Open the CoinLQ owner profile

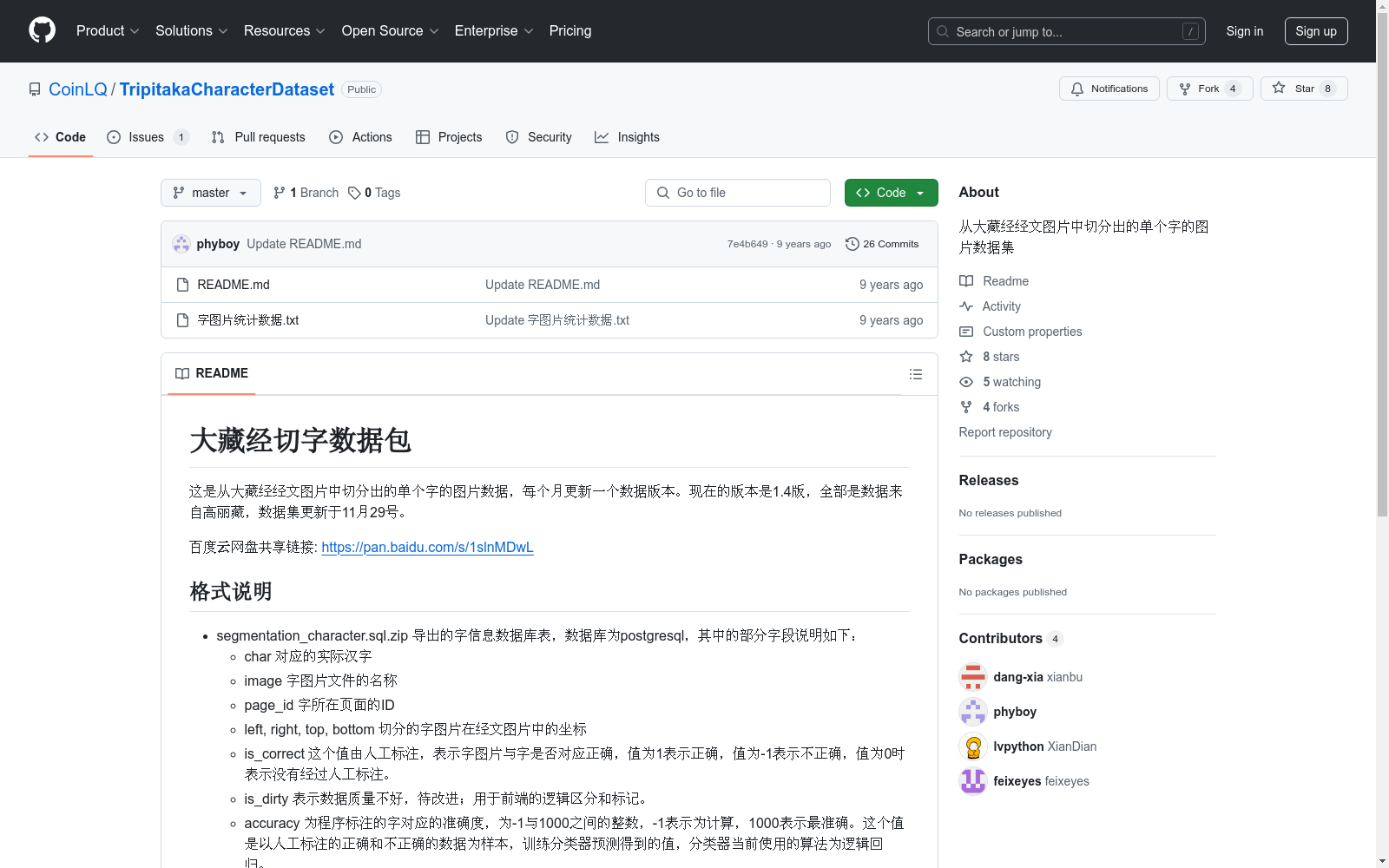(x=78, y=89)
